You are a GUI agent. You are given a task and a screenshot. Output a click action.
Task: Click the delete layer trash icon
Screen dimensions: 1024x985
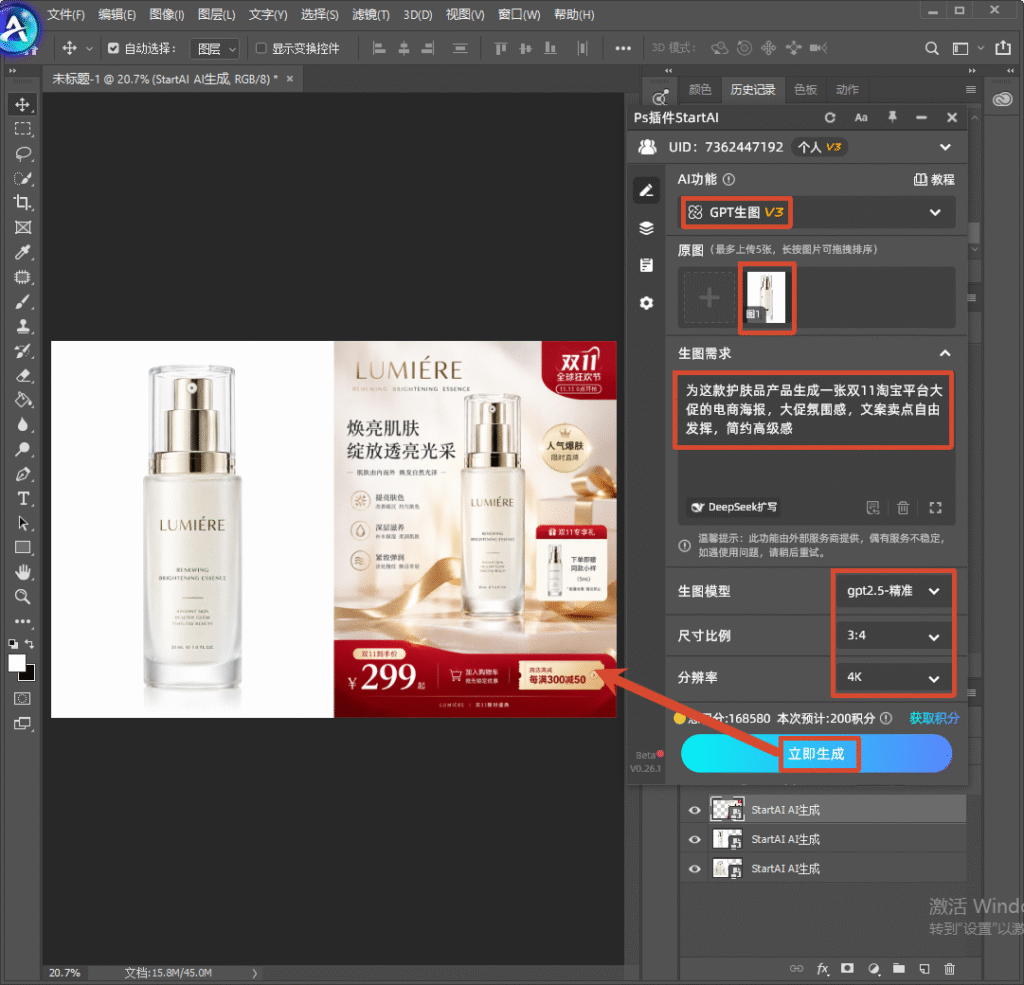coord(950,969)
